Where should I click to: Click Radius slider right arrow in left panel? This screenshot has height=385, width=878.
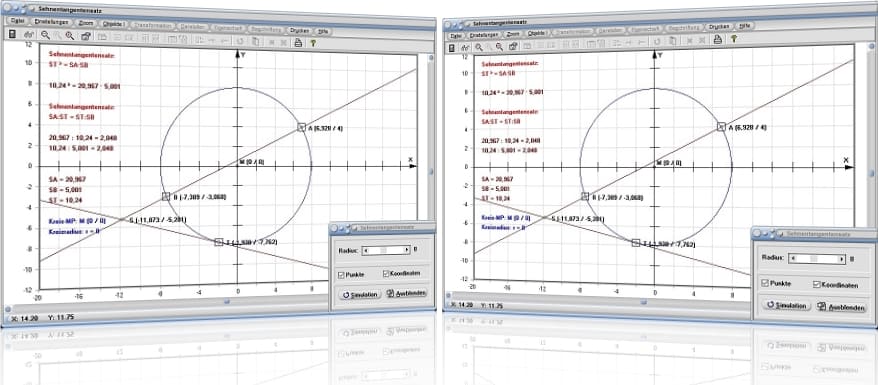click(x=407, y=250)
